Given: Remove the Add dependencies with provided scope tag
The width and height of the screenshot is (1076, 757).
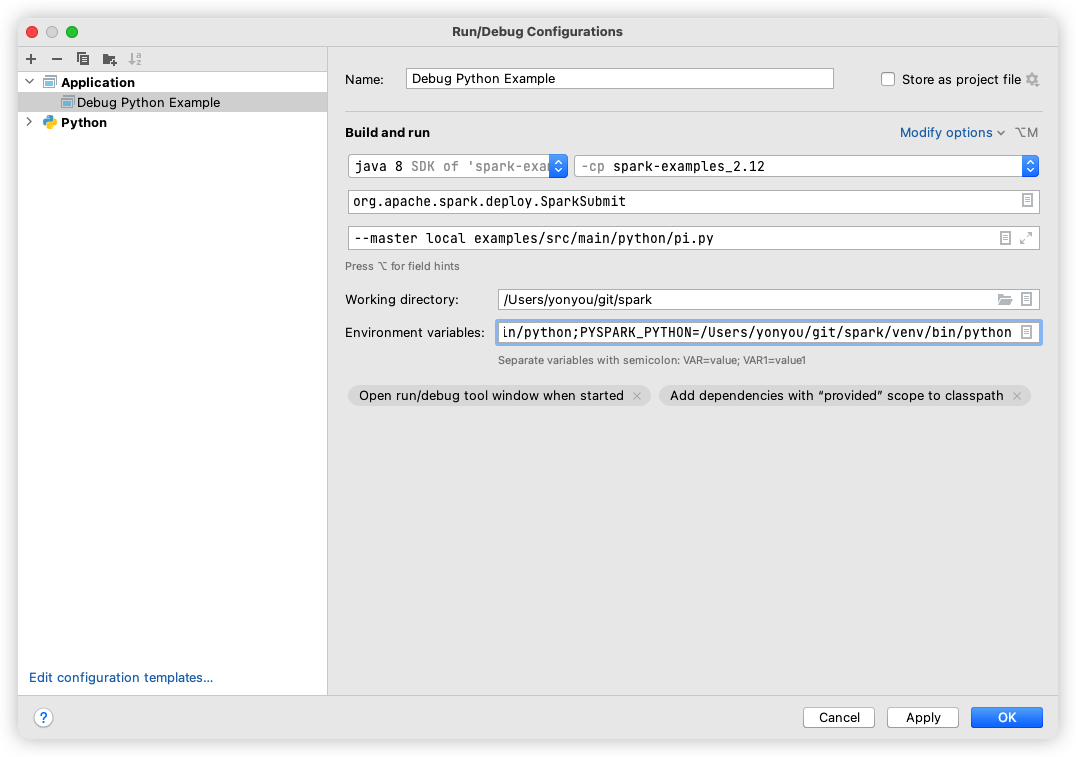Looking at the screenshot, I should pos(1016,395).
